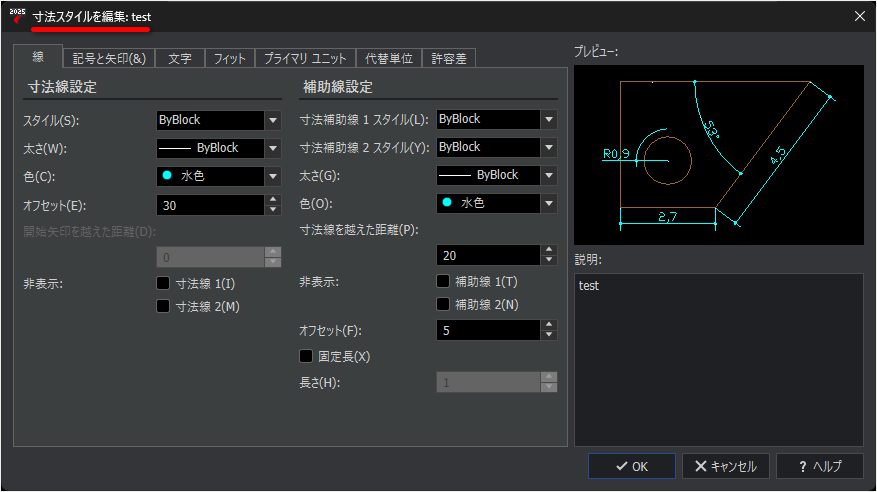
Task: Close the dimension style dialog
Action: pyautogui.click(x=860, y=16)
